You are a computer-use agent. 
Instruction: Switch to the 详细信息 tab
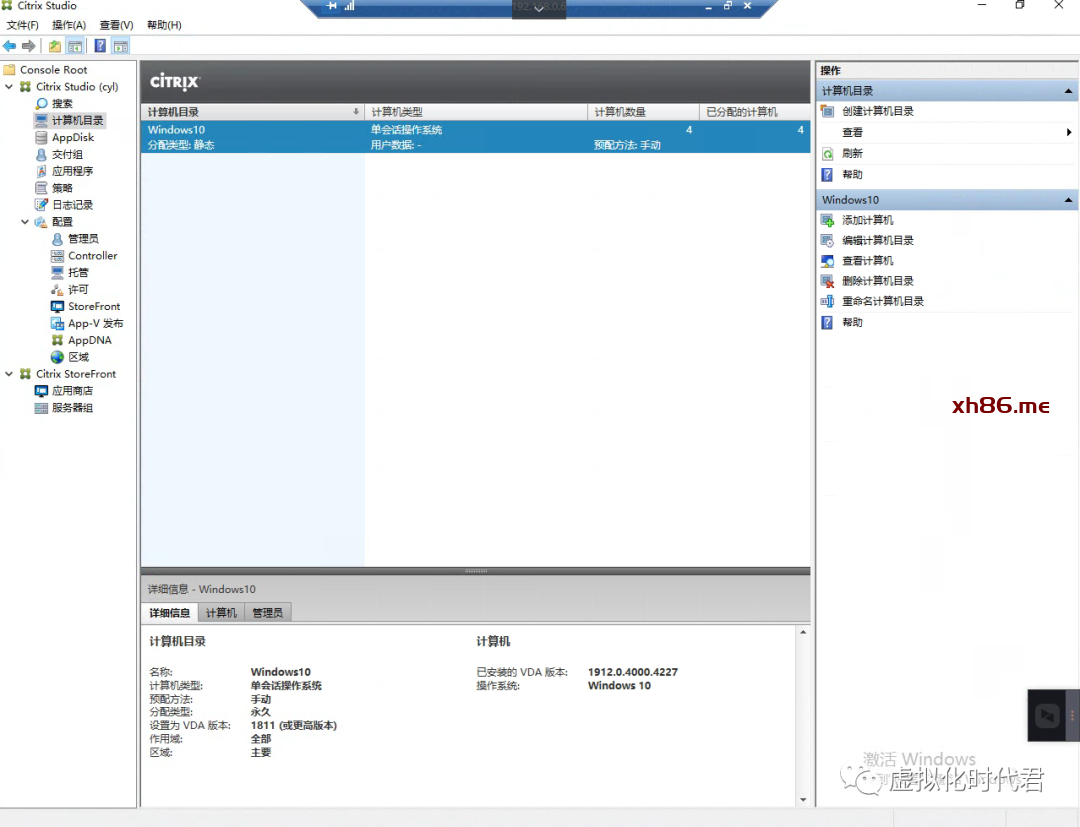tap(169, 612)
